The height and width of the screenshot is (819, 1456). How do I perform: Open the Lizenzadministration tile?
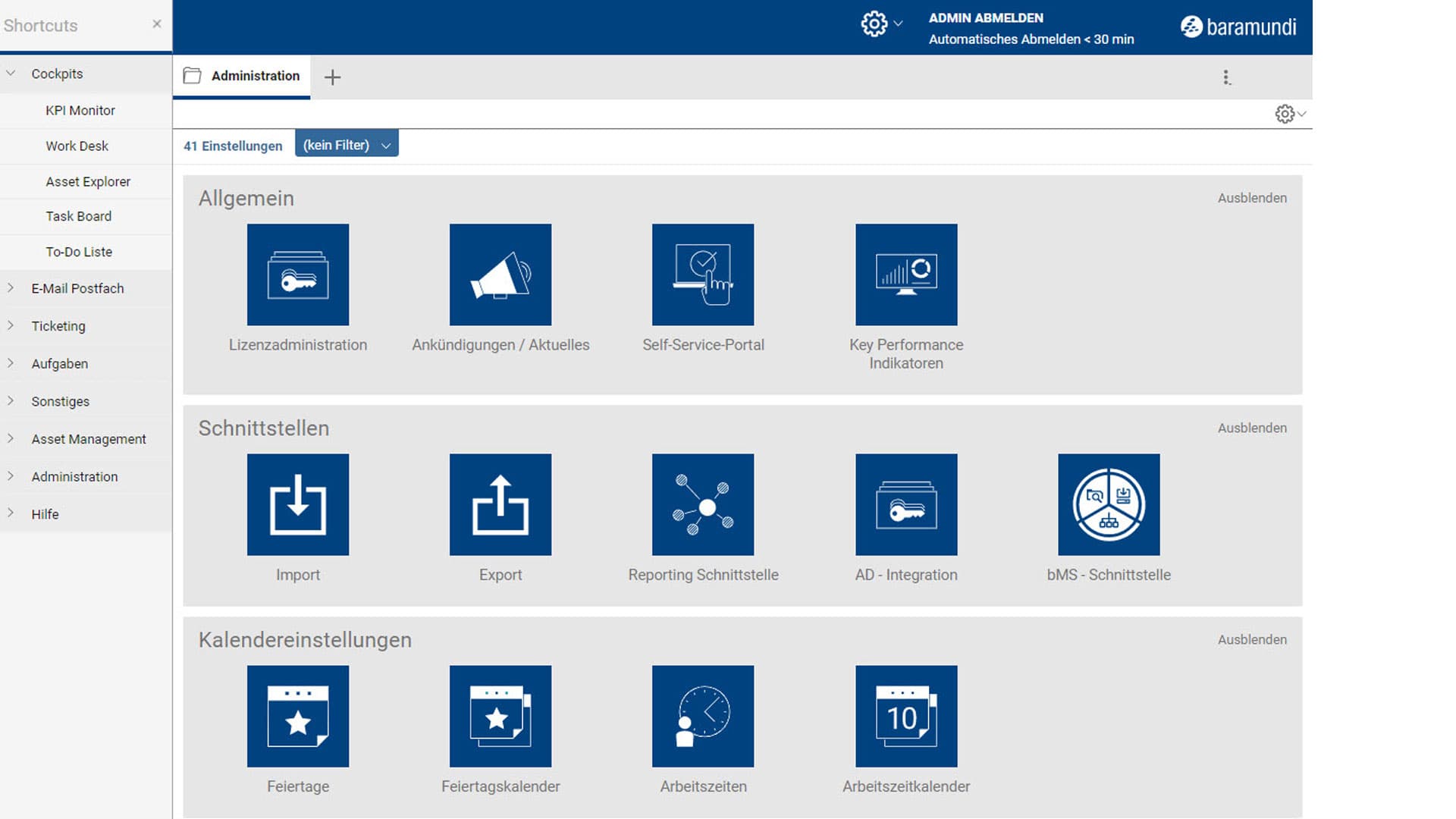[298, 275]
